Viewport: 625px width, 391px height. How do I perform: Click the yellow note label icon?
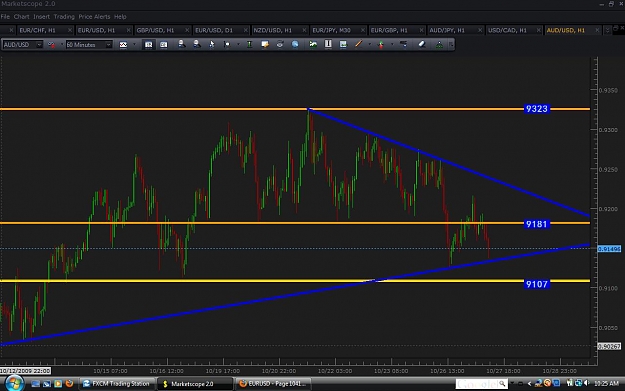pos(265,45)
